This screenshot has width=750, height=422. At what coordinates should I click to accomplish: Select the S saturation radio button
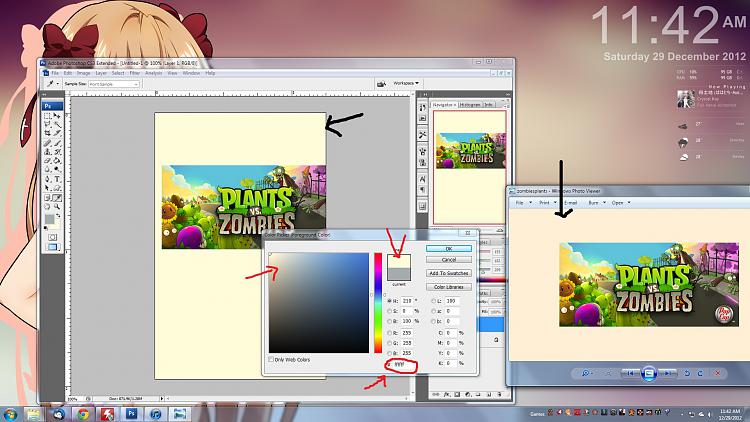(x=389, y=311)
